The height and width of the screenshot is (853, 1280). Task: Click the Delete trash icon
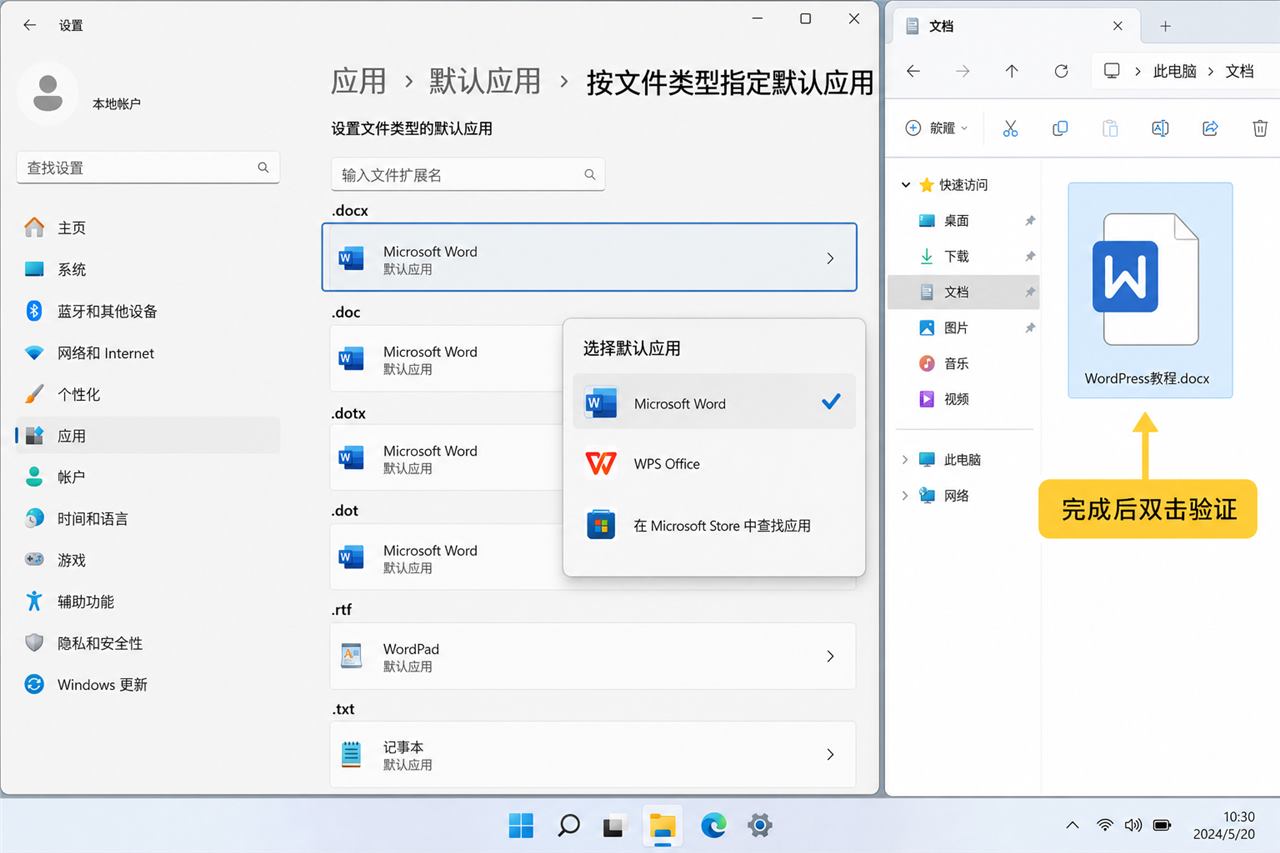[1260, 128]
